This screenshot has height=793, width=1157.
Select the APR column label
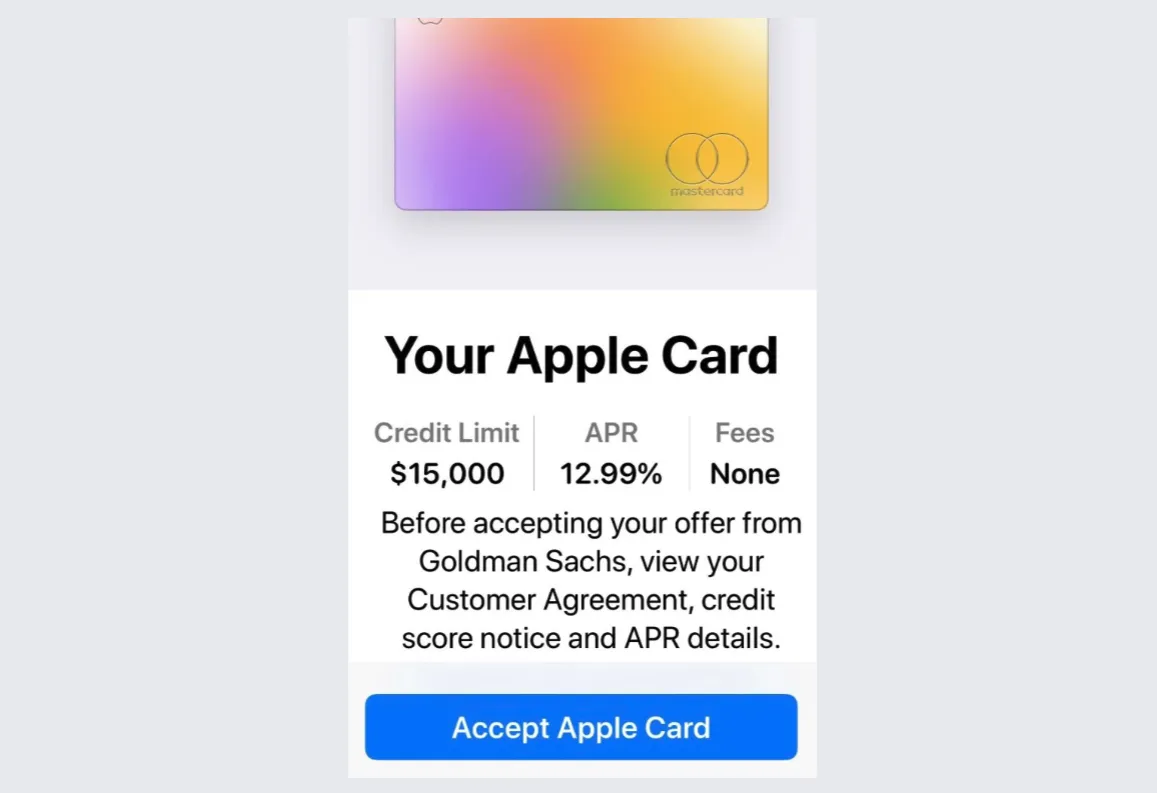pos(611,432)
